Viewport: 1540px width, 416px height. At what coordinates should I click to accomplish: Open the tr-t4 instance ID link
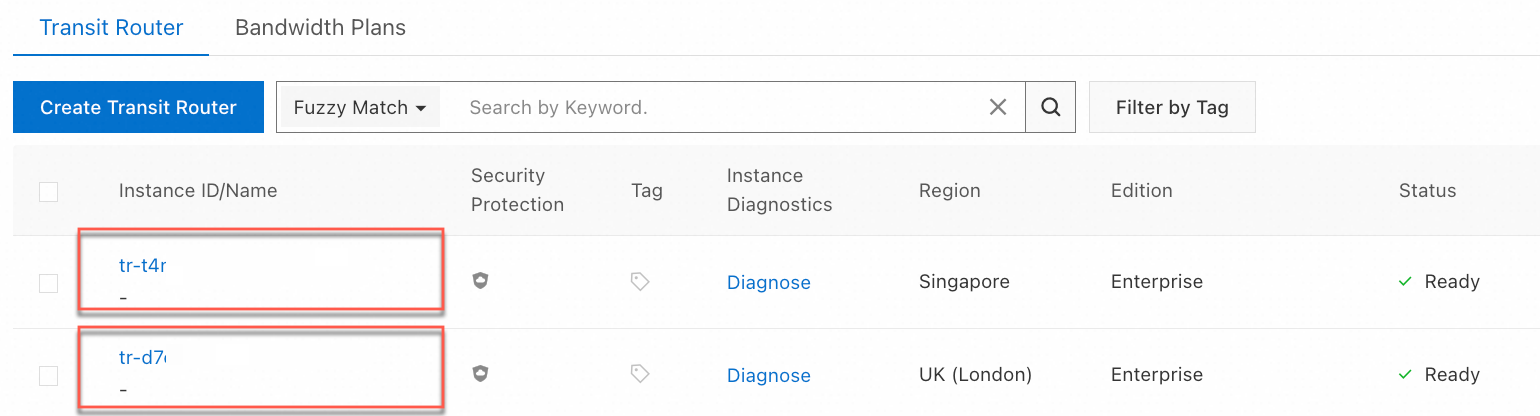pos(142,265)
